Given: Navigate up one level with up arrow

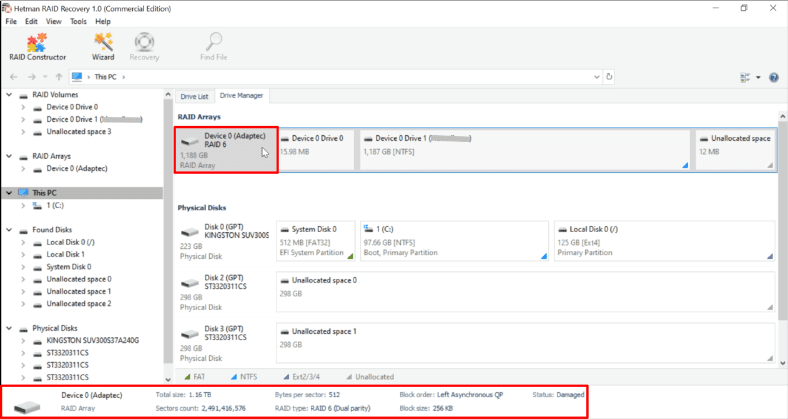Looking at the screenshot, I should click(x=59, y=77).
